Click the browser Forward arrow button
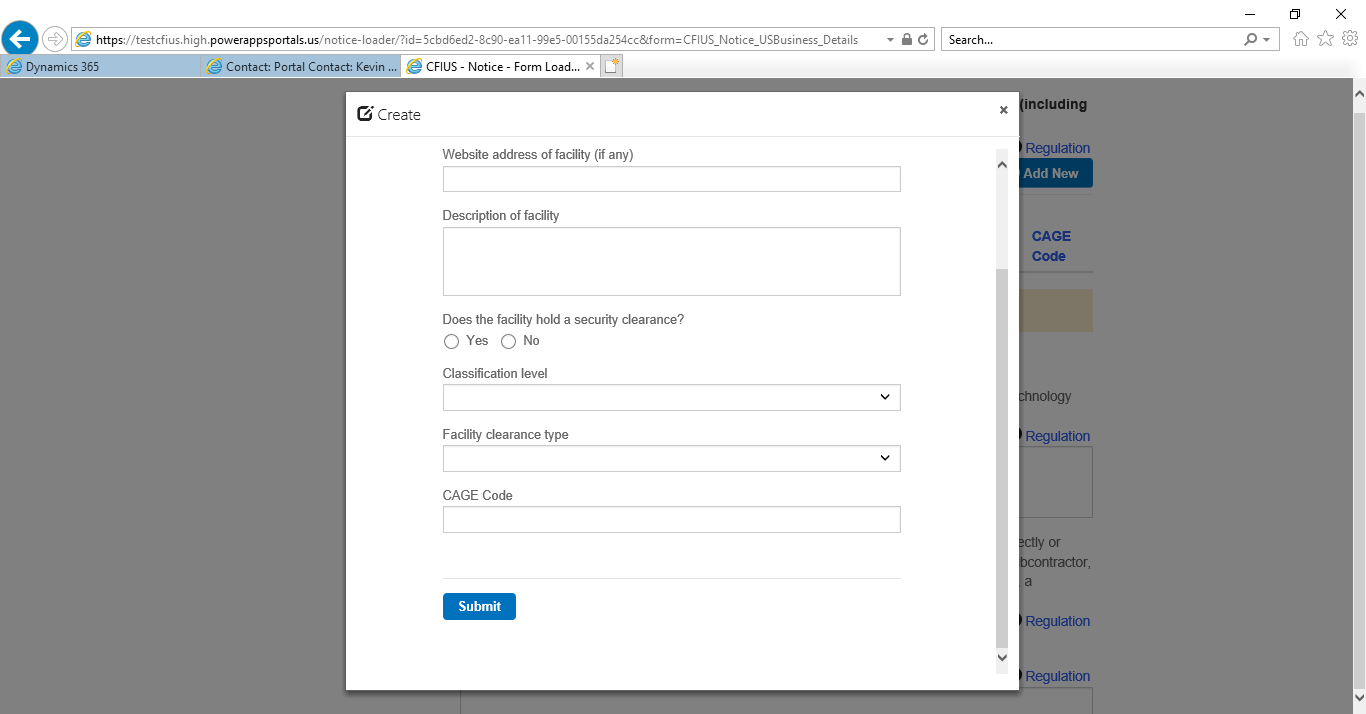Image resolution: width=1366 pixels, height=714 pixels. 55,39
